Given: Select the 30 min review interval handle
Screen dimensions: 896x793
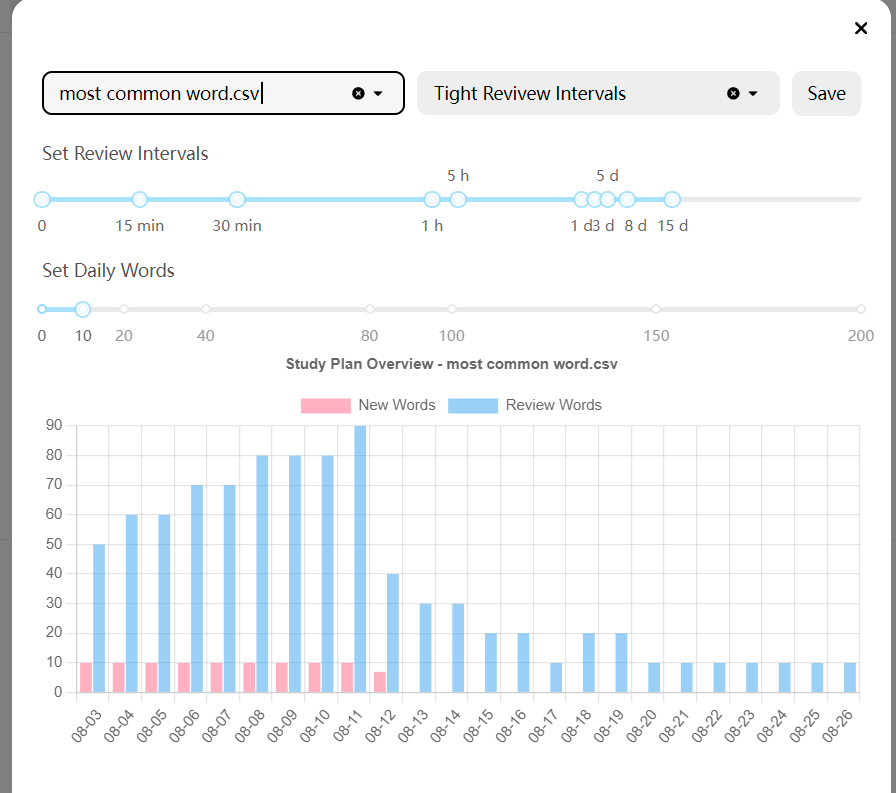Looking at the screenshot, I should [237, 199].
